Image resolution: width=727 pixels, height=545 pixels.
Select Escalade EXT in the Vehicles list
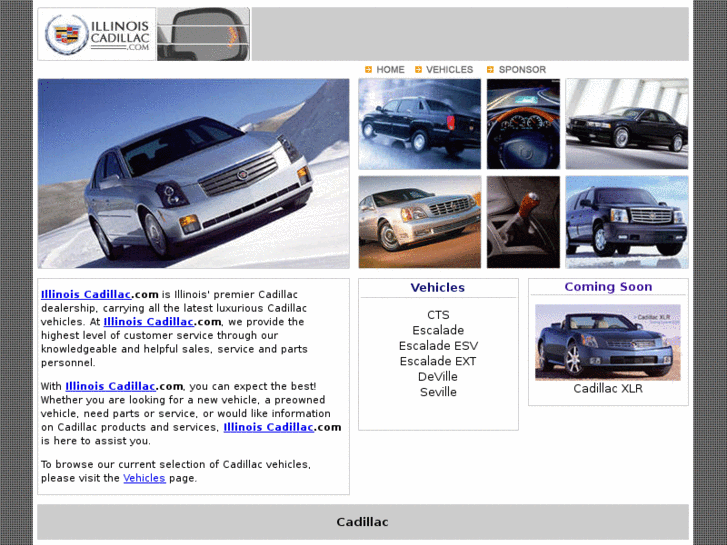pos(438,361)
